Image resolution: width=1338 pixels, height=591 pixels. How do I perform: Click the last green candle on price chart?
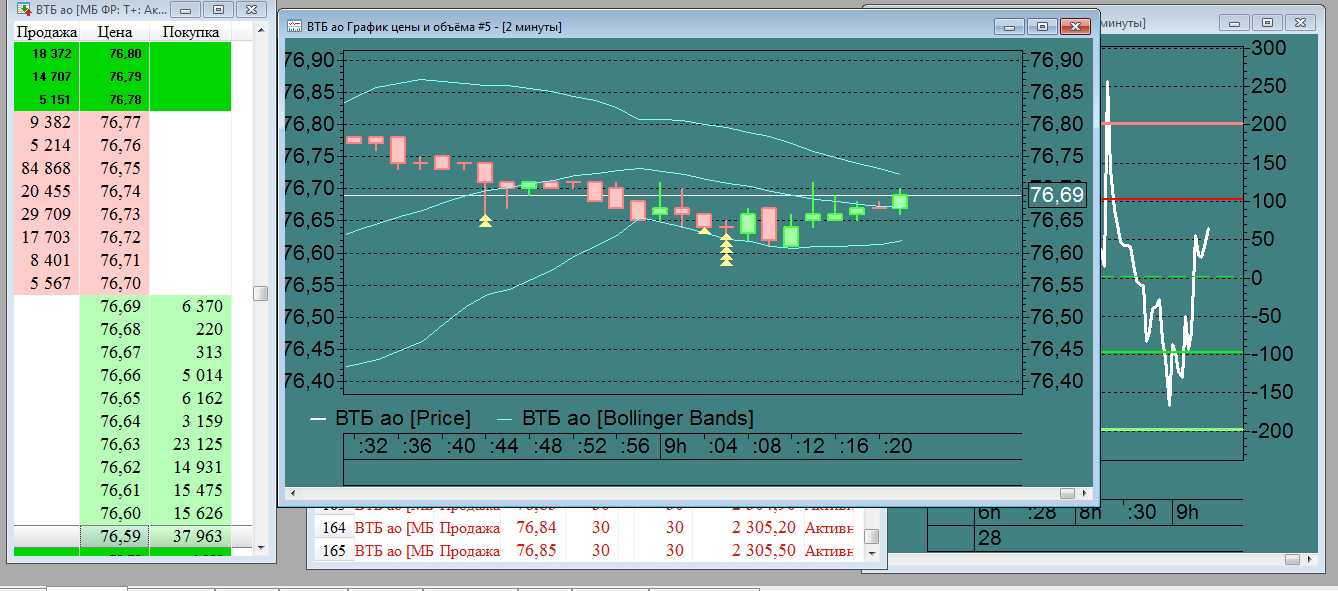click(x=899, y=201)
